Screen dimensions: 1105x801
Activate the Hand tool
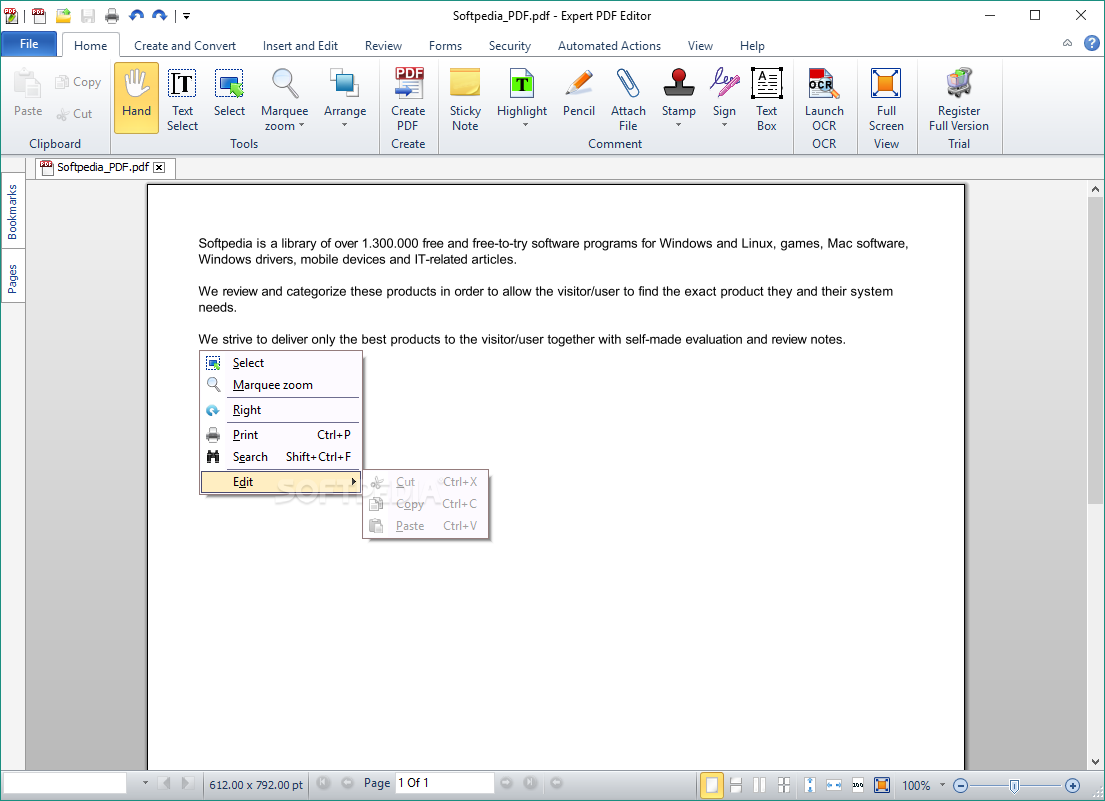pos(136,98)
